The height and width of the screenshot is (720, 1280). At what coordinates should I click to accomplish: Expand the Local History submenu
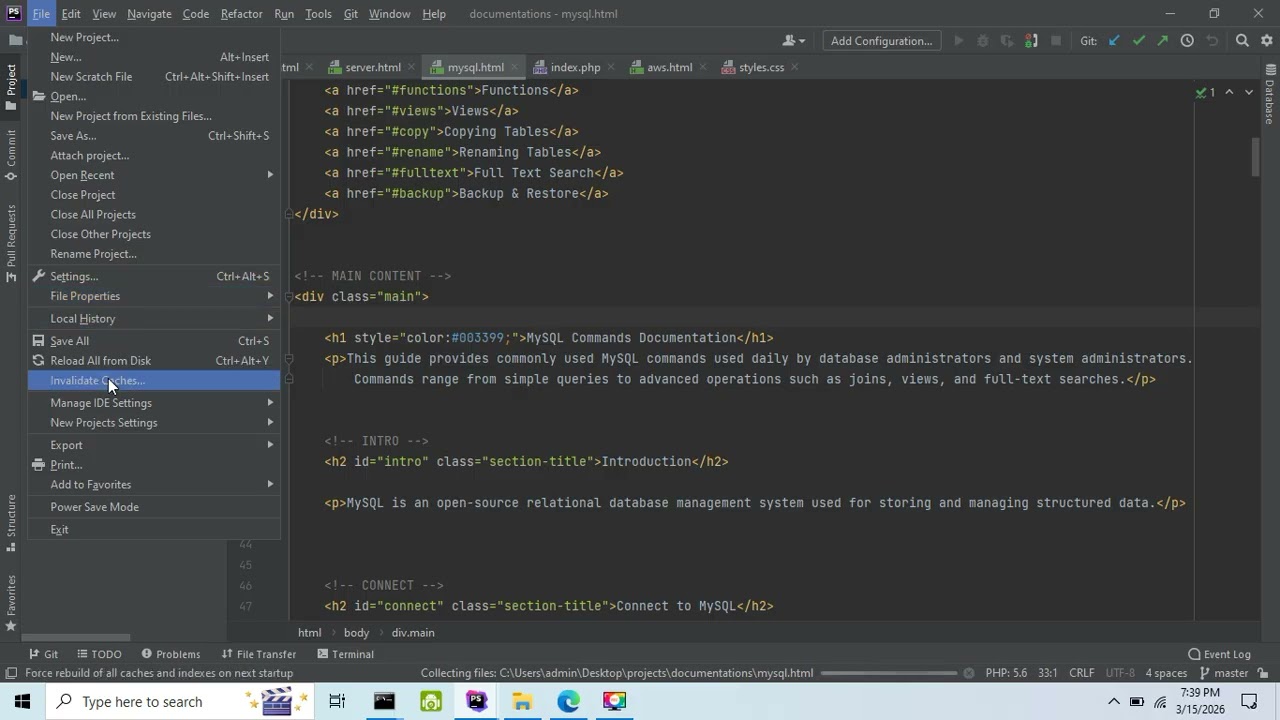click(x=154, y=318)
